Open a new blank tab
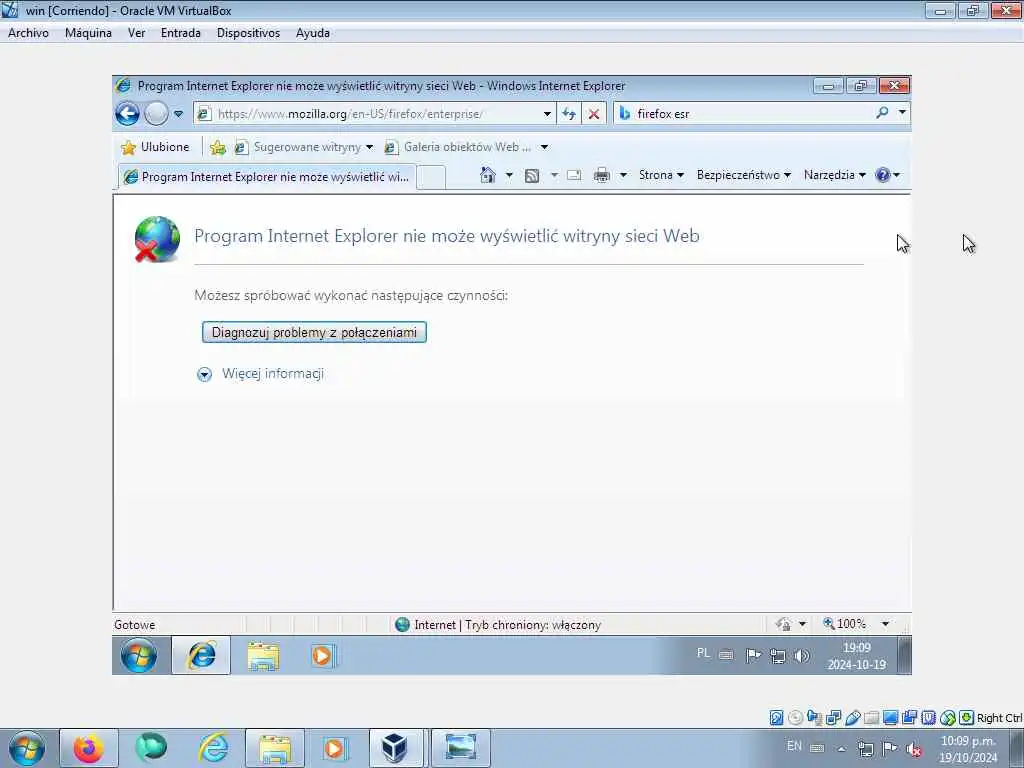The width and height of the screenshot is (1024, 768). [x=431, y=177]
